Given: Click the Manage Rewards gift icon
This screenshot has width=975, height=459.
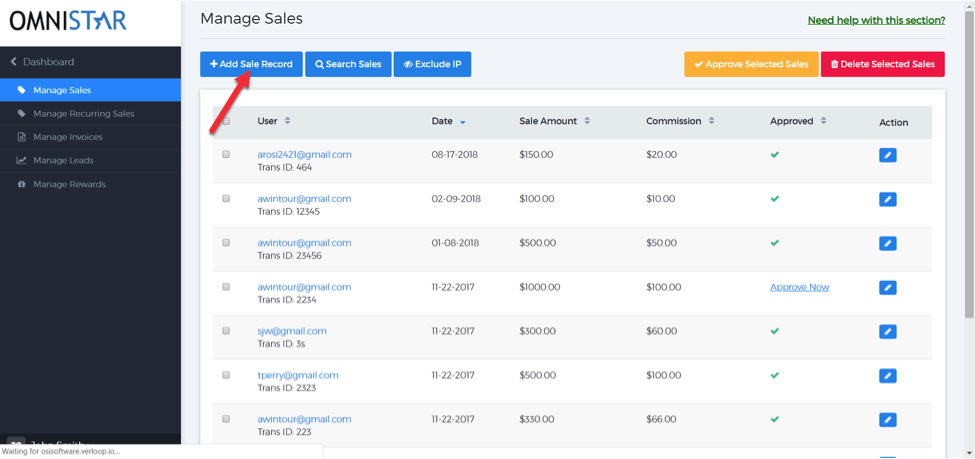Looking at the screenshot, I should click(21, 184).
